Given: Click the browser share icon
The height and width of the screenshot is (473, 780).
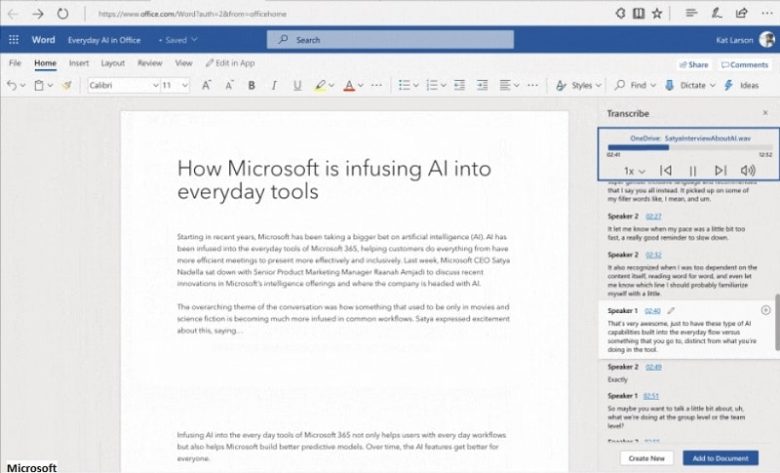Looking at the screenshot, I should [x=742, y=13].
